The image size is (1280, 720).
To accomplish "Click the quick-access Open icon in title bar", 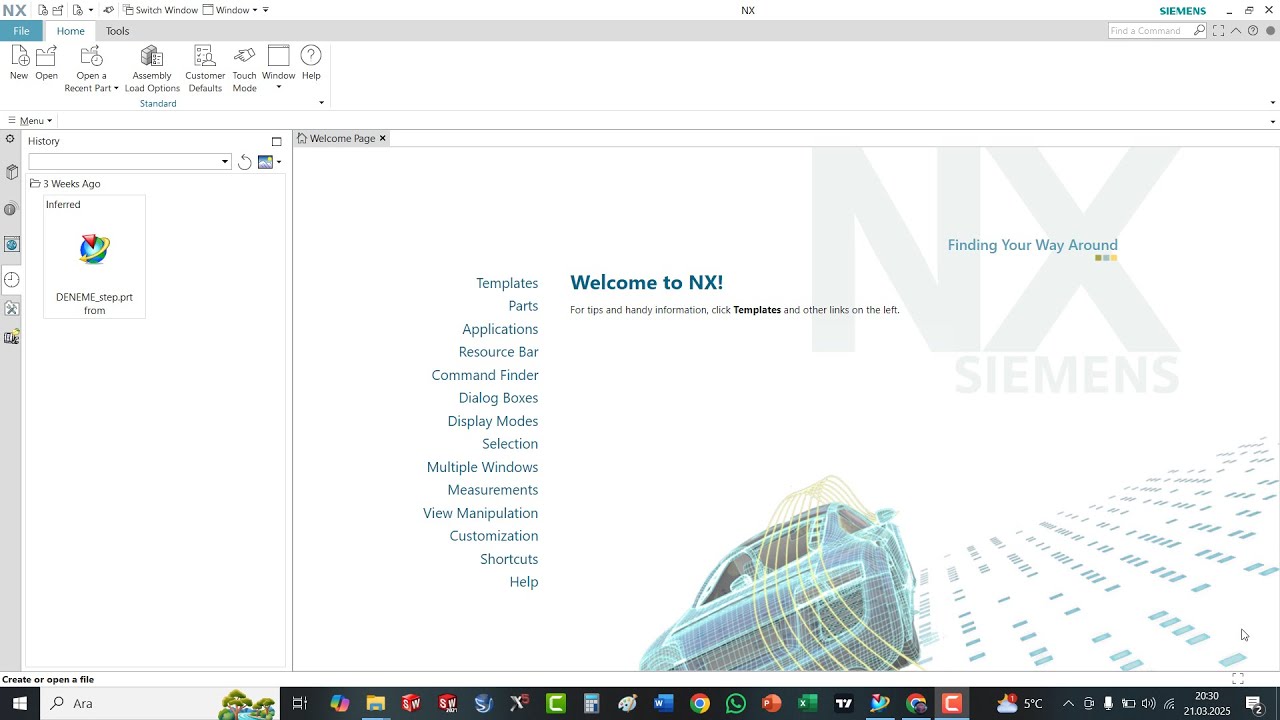I will tap(58, 10).
